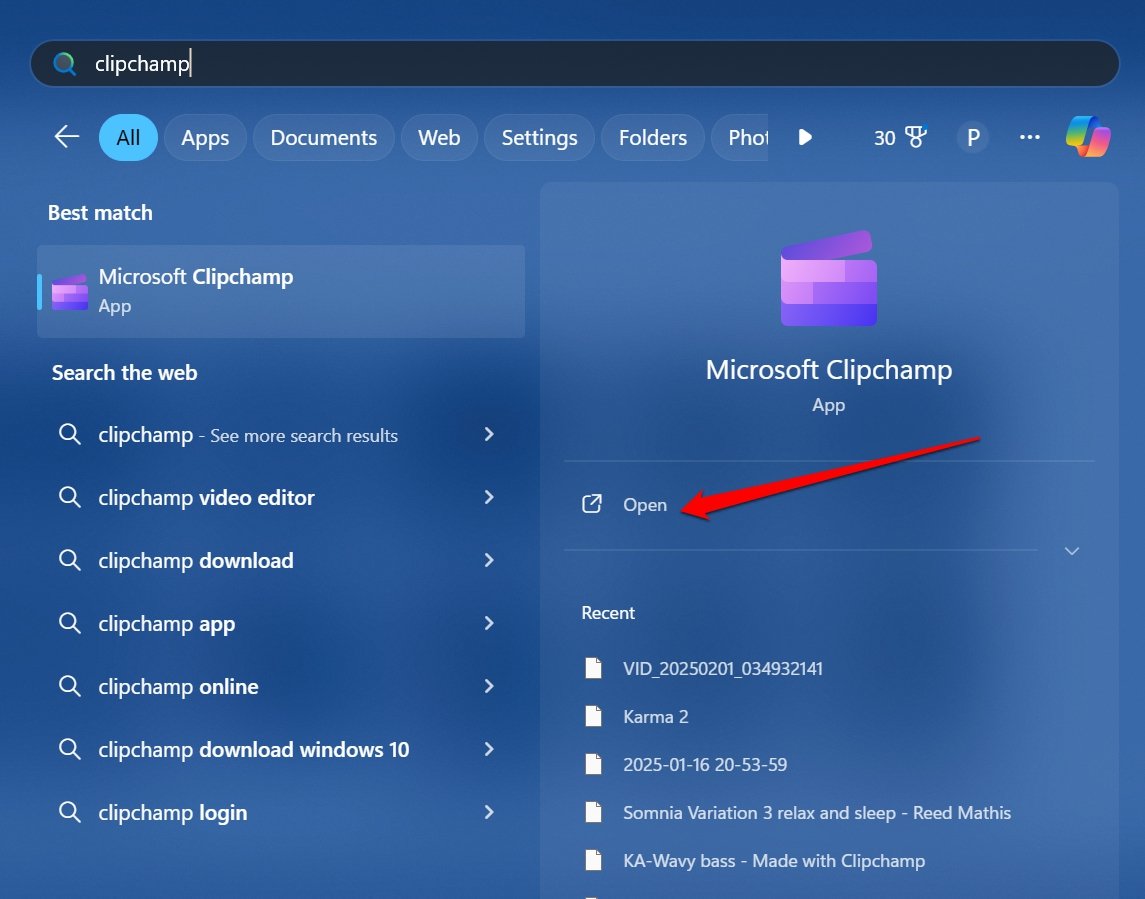Image resolution: width=1145 pixels, height=899 pixels.
Task: Click magnifier icon beside clipchamp login
Action: (69, 812)
